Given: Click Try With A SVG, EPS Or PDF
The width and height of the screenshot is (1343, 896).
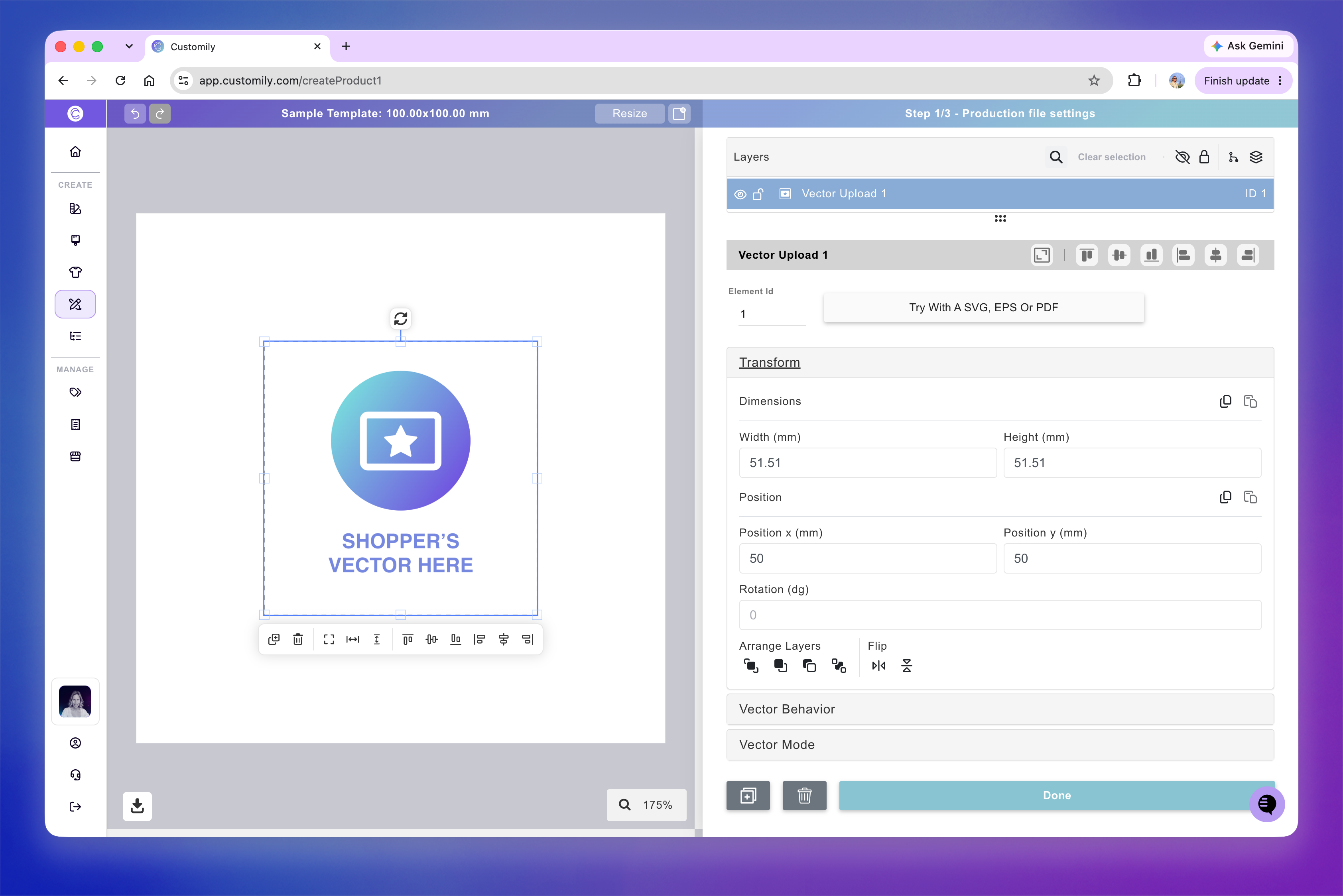Looking at the screenshot, I should coord(983,307).
